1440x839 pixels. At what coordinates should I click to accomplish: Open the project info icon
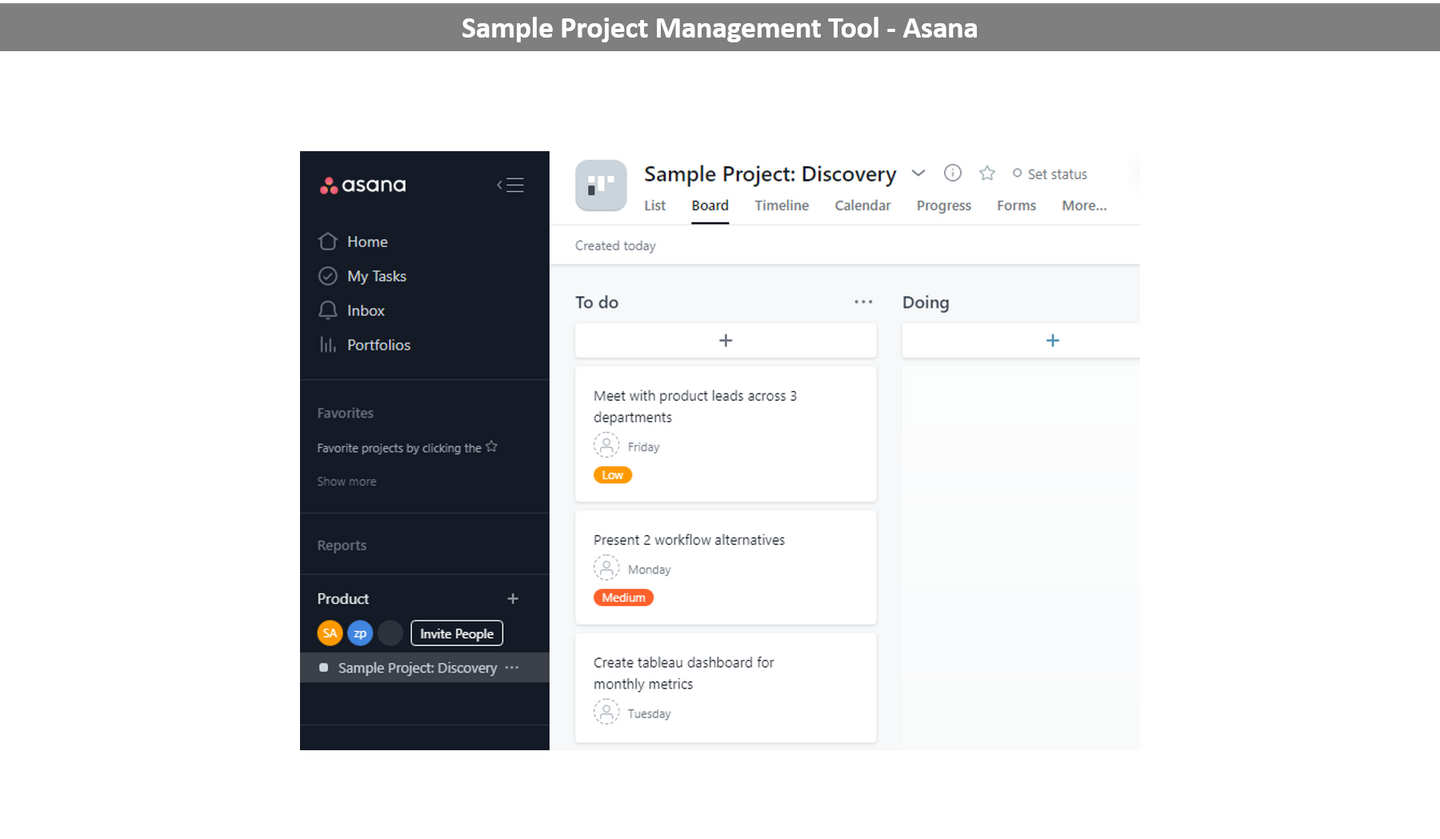[953, 173]
